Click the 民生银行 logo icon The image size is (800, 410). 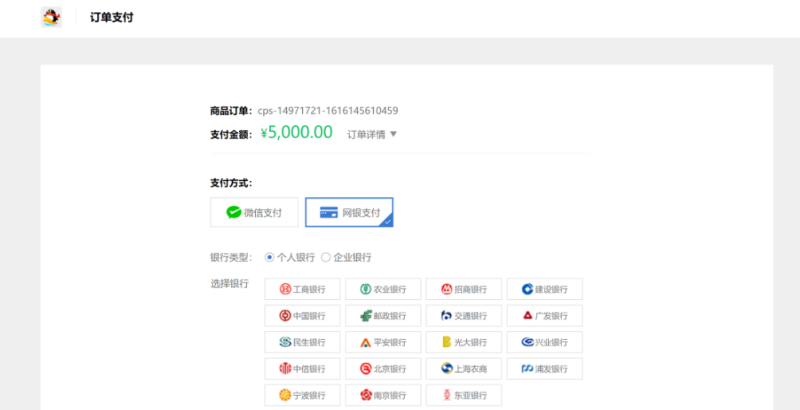pyautogui.click(x=285, y=342)
